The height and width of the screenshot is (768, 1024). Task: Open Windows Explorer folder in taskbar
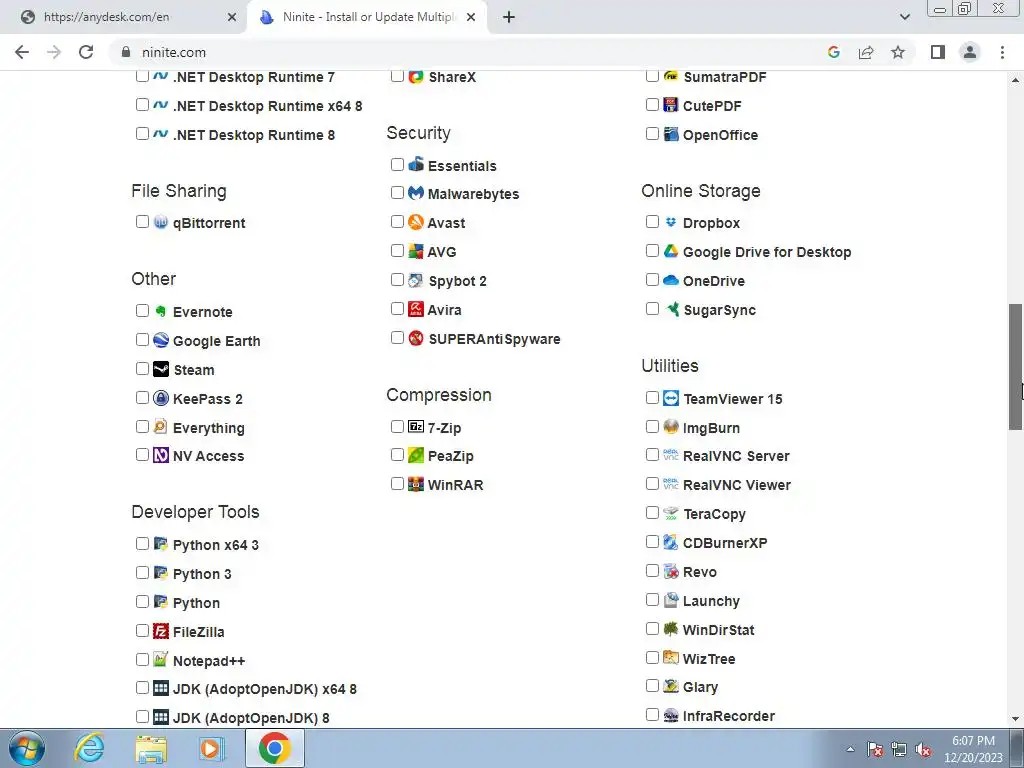[151, 748]
